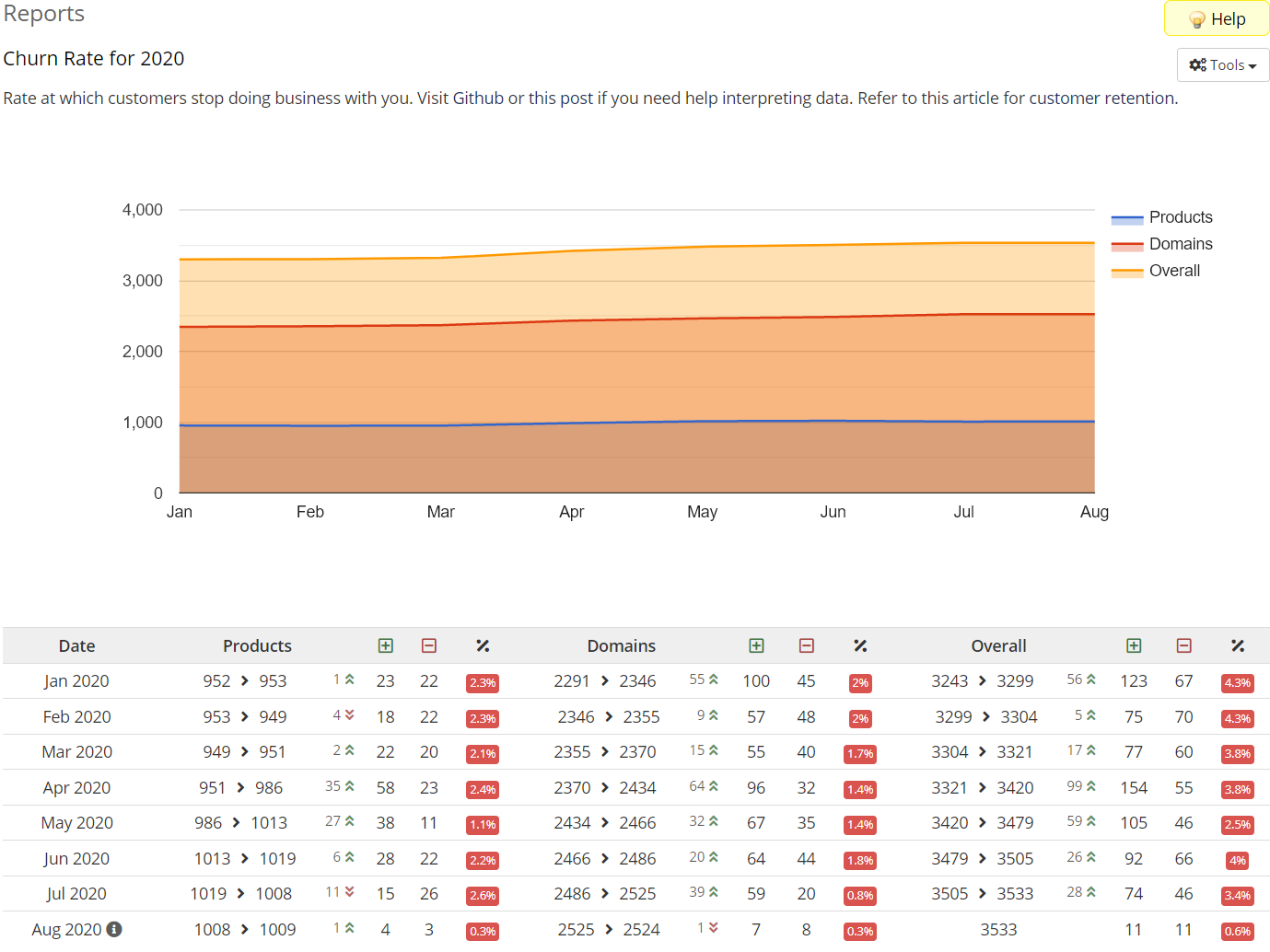The image size is (1270, 952).
Task: Click the Overall column header
Action: [999, 646]
